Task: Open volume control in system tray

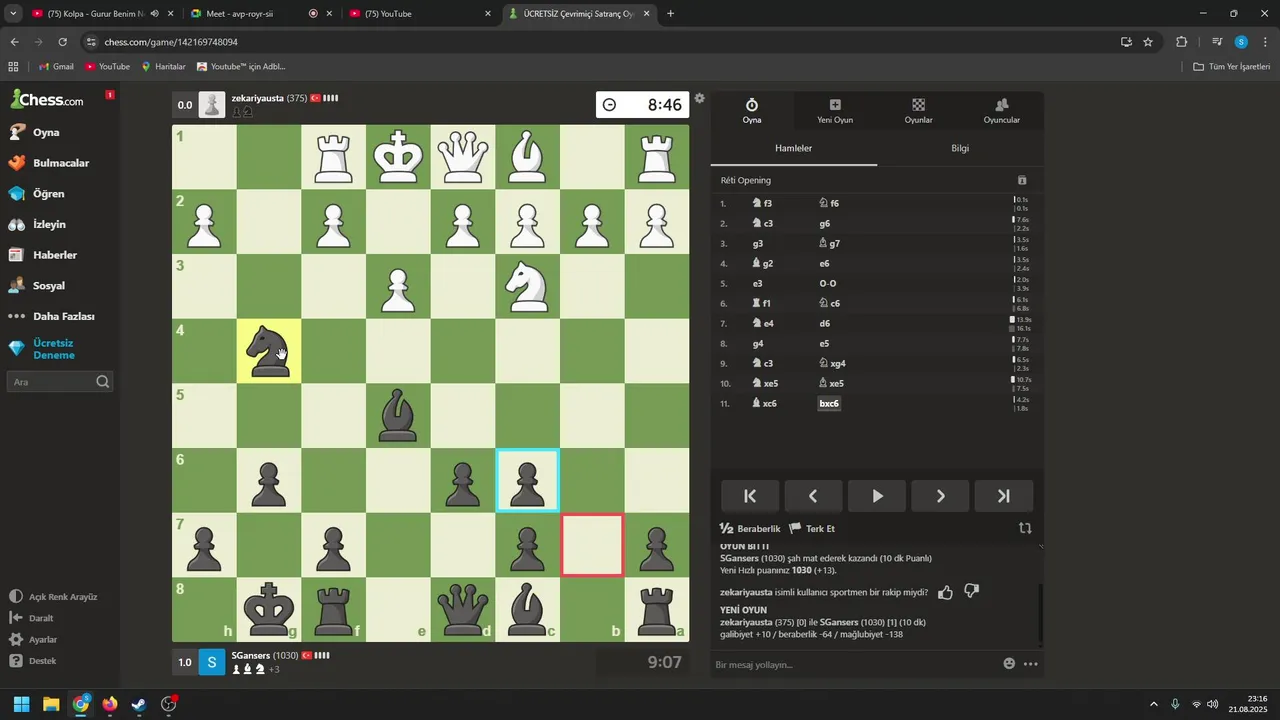Action: (1213, 704)
